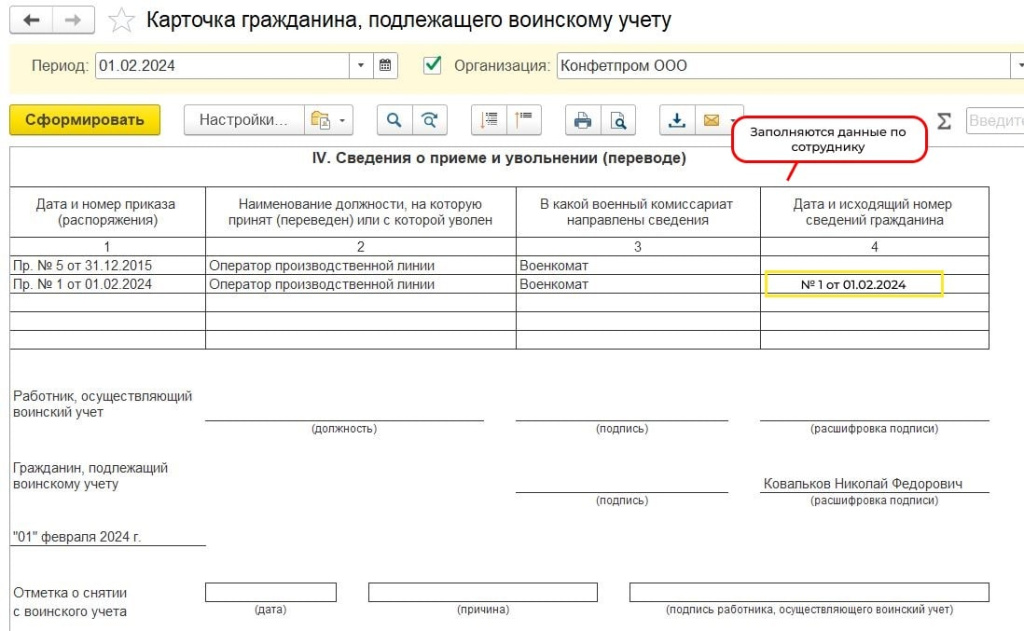Open the Настройки... button
This screenshot has width=1024, height=631.
[x=243, y=120]
